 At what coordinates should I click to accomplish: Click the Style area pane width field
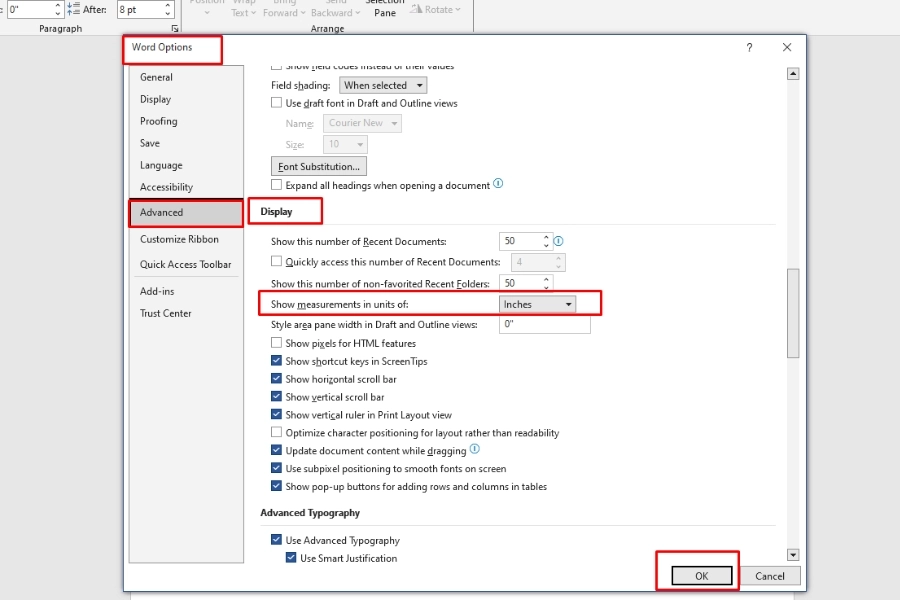544,325
